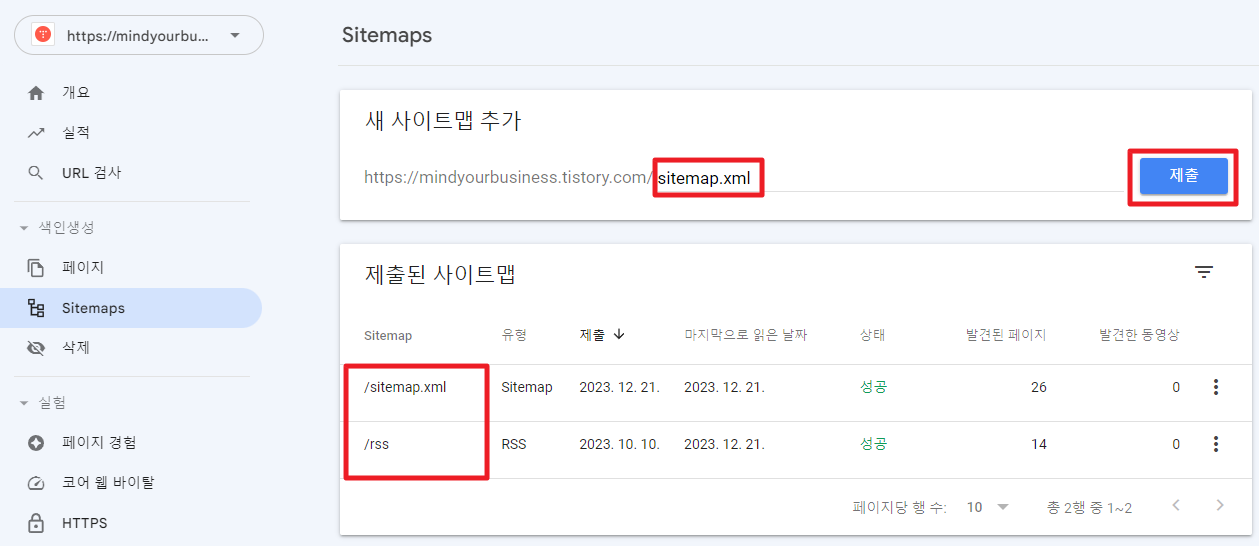Select Sitemaps in the sidebar
The width and height of the screenshot is (1259, 546).
tap(131, 308)
